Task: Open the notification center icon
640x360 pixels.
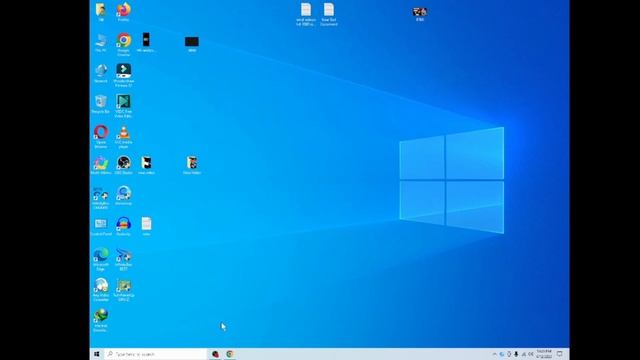Action: click(x=560, y=354)
